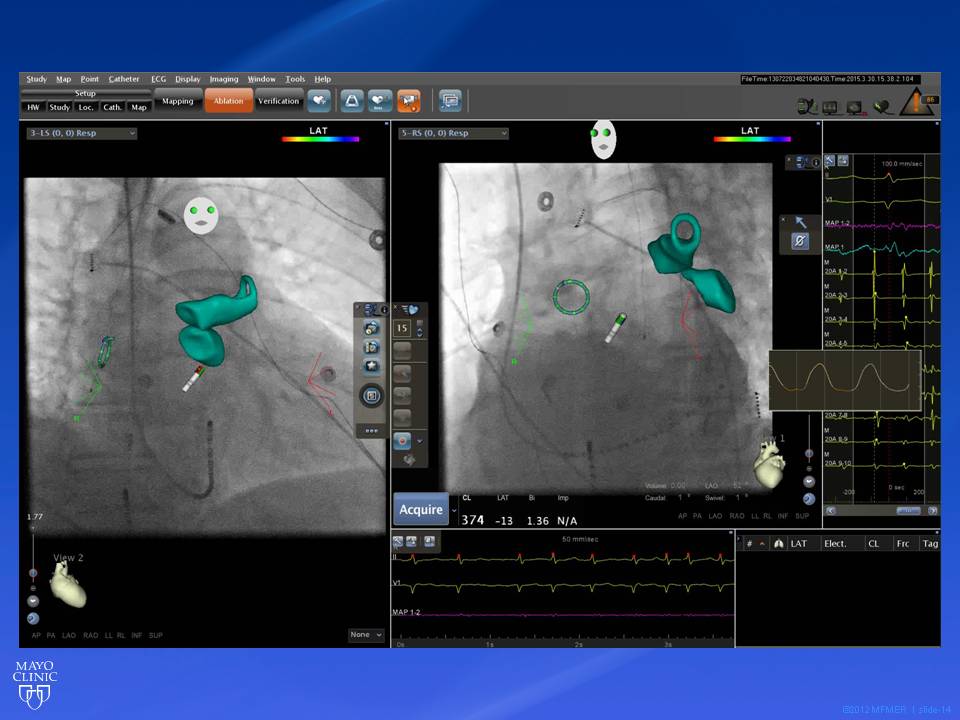Switch to Verification mode

click(278, 101)
